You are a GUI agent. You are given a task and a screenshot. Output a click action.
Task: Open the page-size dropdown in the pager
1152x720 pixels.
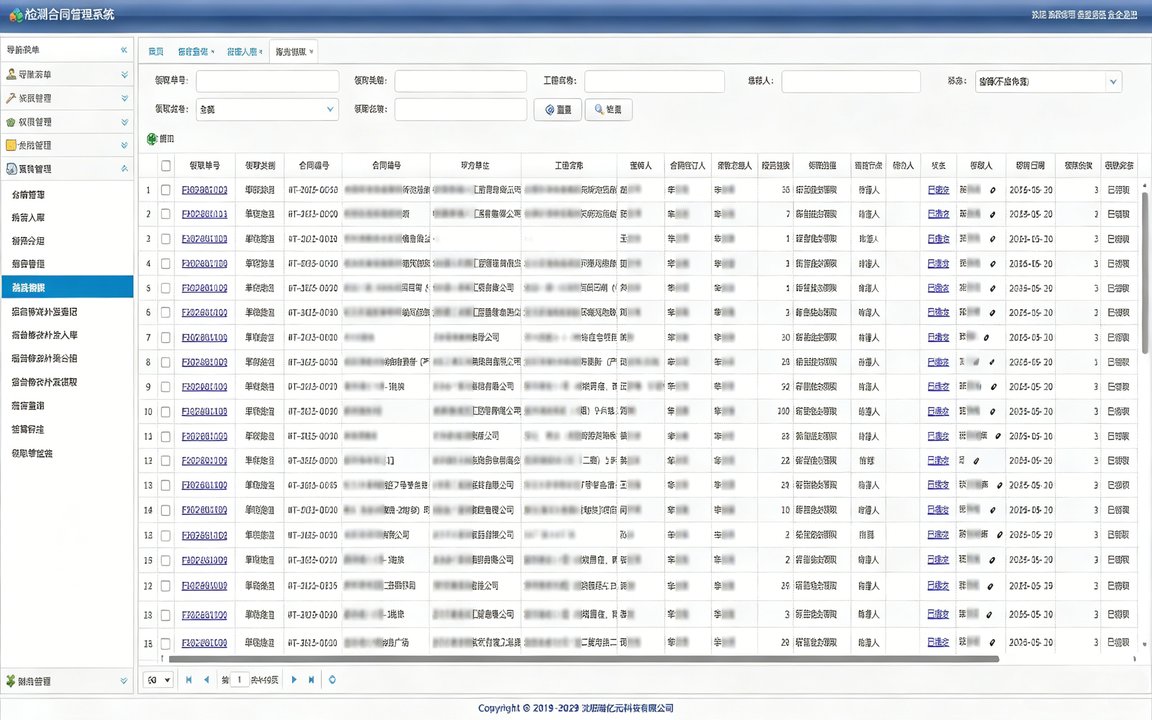point(158,680)
